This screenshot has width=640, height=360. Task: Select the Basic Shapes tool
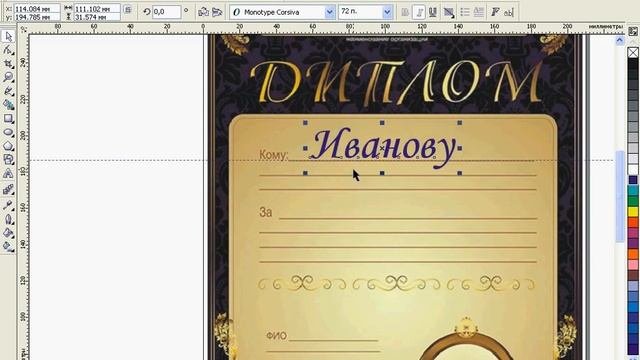point(8,160)
